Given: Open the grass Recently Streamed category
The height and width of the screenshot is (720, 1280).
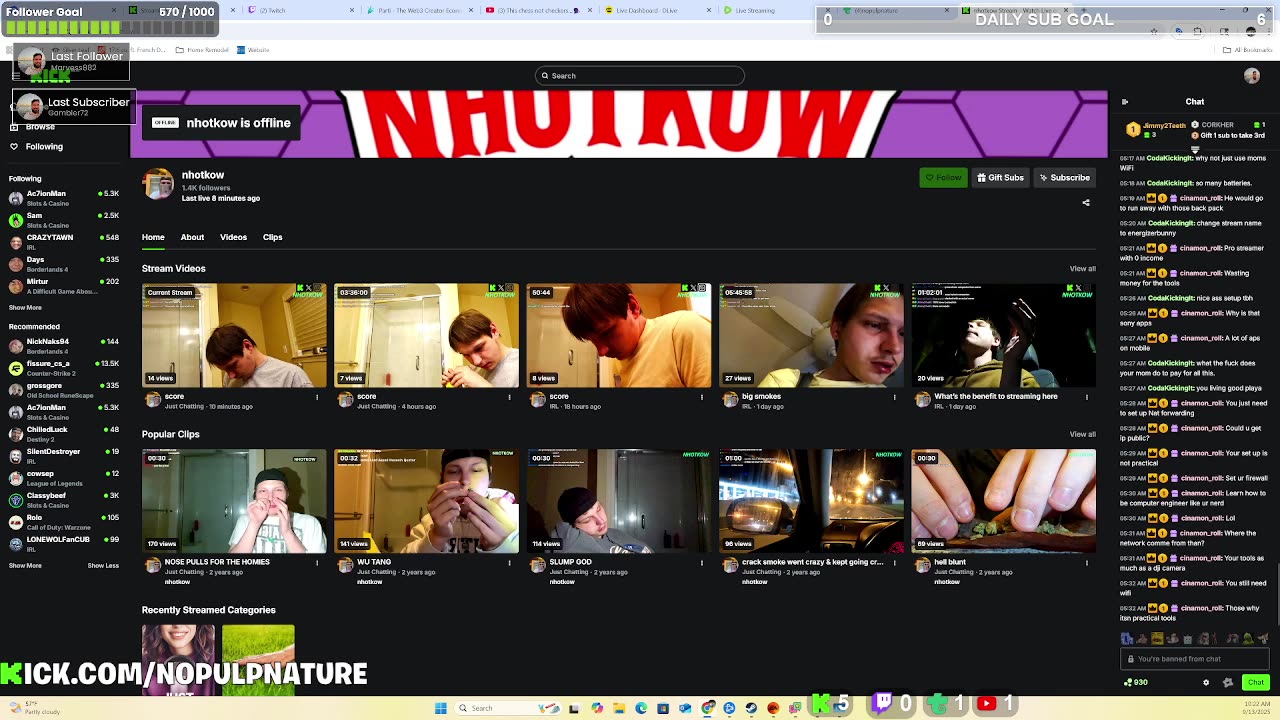Looking at the screenshot, I should point(258,660).
